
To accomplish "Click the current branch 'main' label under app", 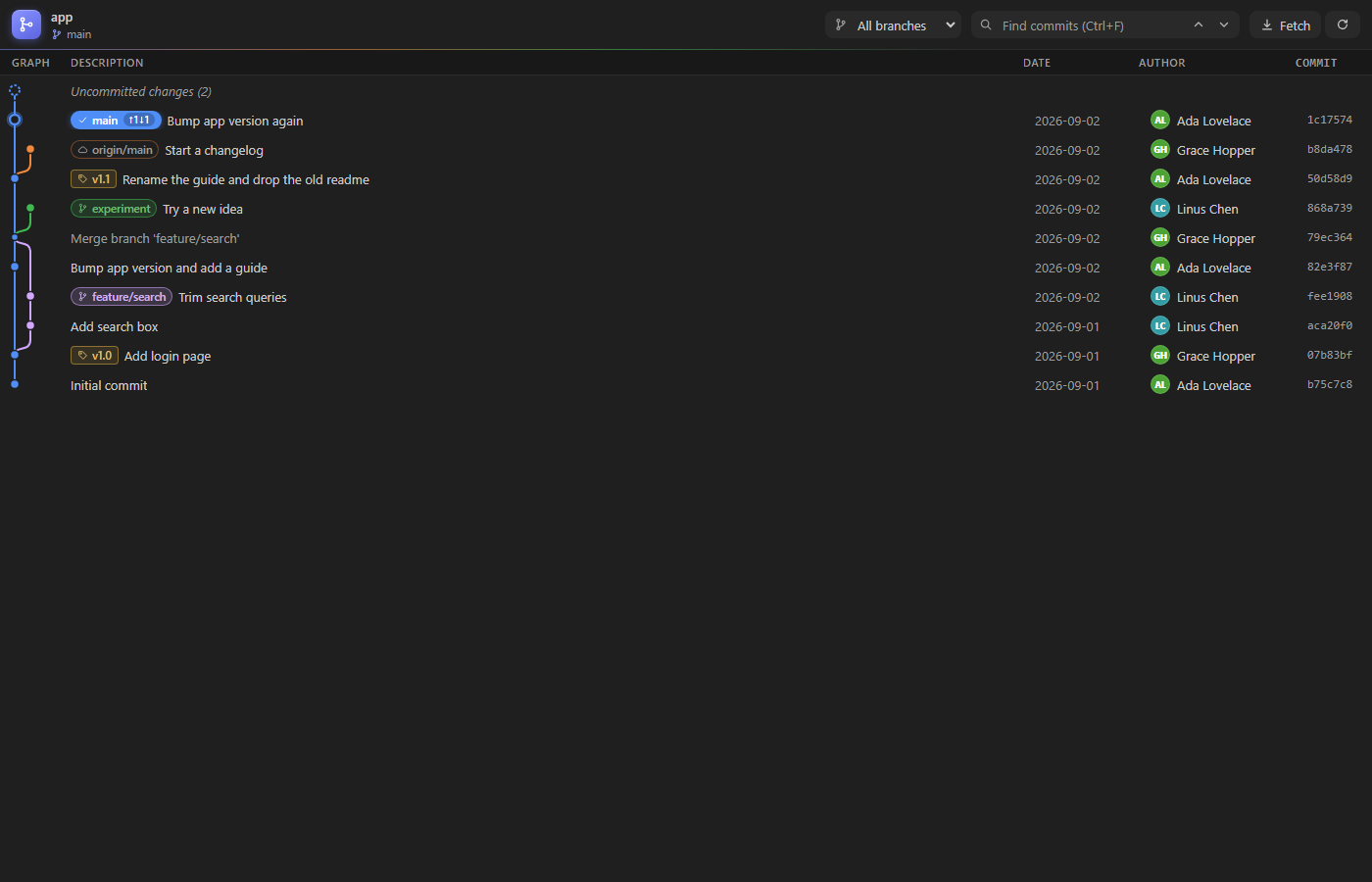I will (72, 34).
